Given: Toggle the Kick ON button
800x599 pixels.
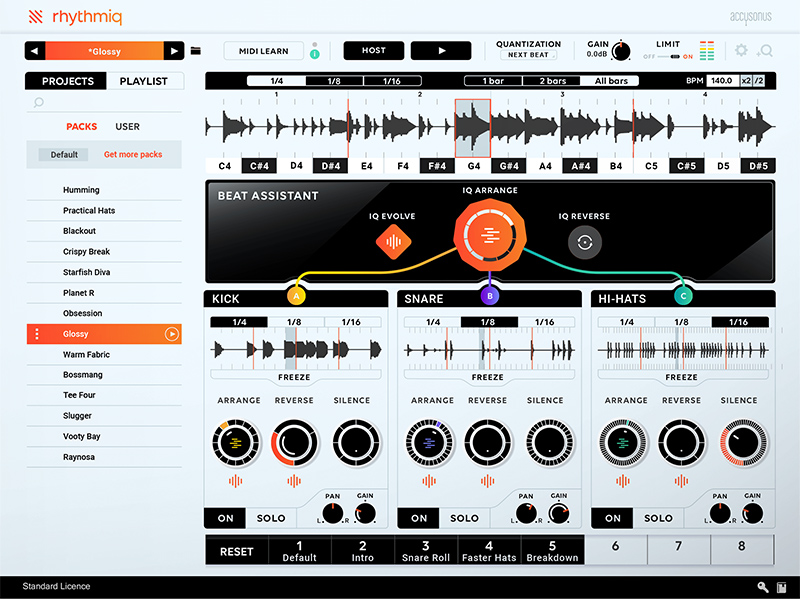Looking at the screenshot, I should (223, 518).
